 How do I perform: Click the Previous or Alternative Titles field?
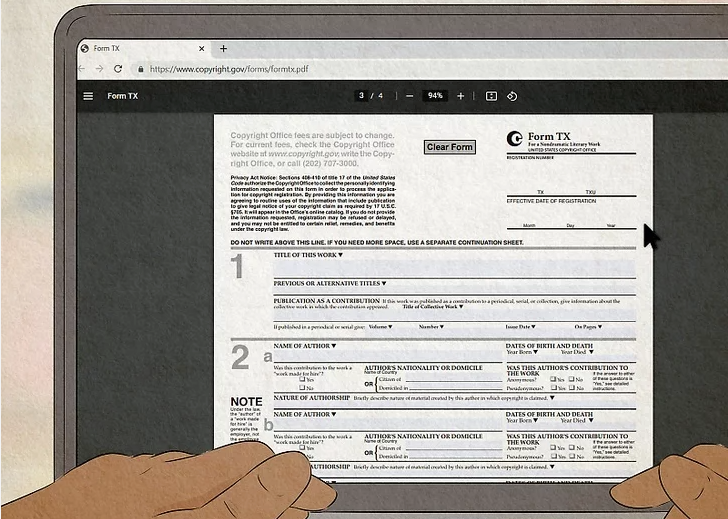(x=454, y=290)
